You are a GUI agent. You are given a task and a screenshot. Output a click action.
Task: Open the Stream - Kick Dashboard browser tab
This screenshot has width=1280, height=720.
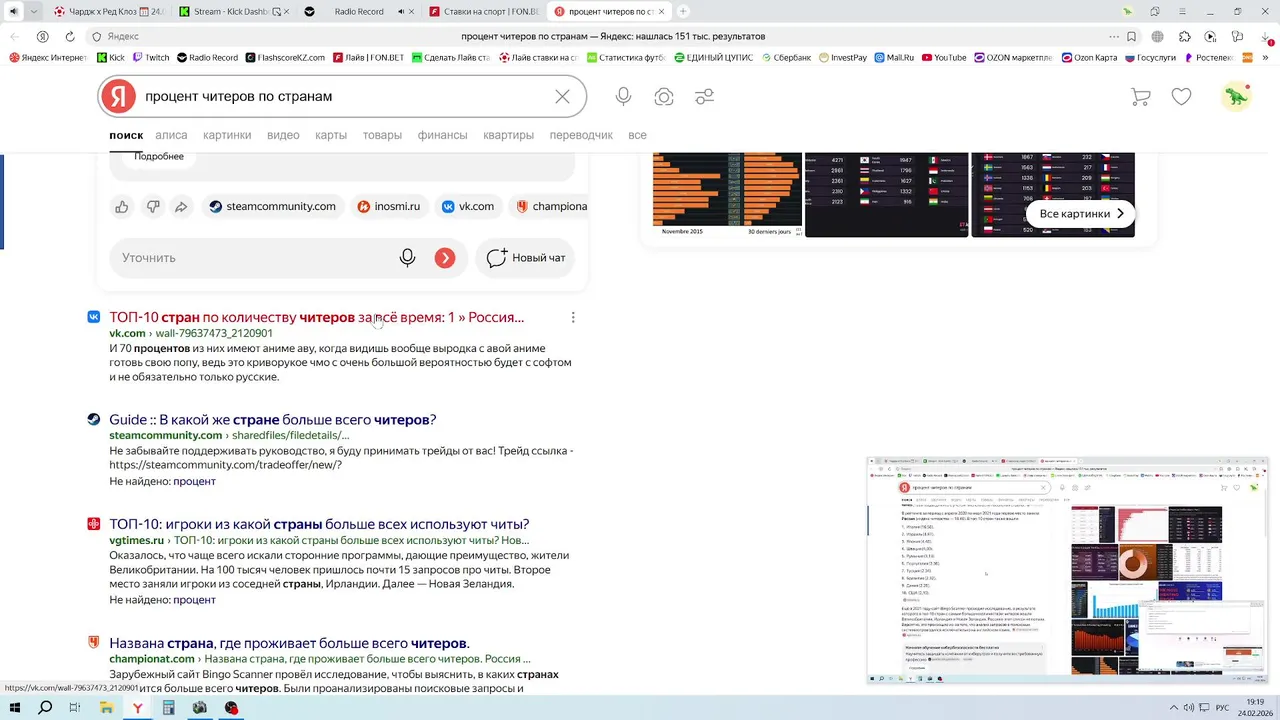235,12
